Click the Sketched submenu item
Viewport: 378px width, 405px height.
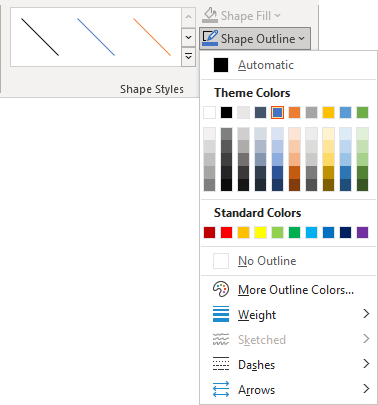288,340
